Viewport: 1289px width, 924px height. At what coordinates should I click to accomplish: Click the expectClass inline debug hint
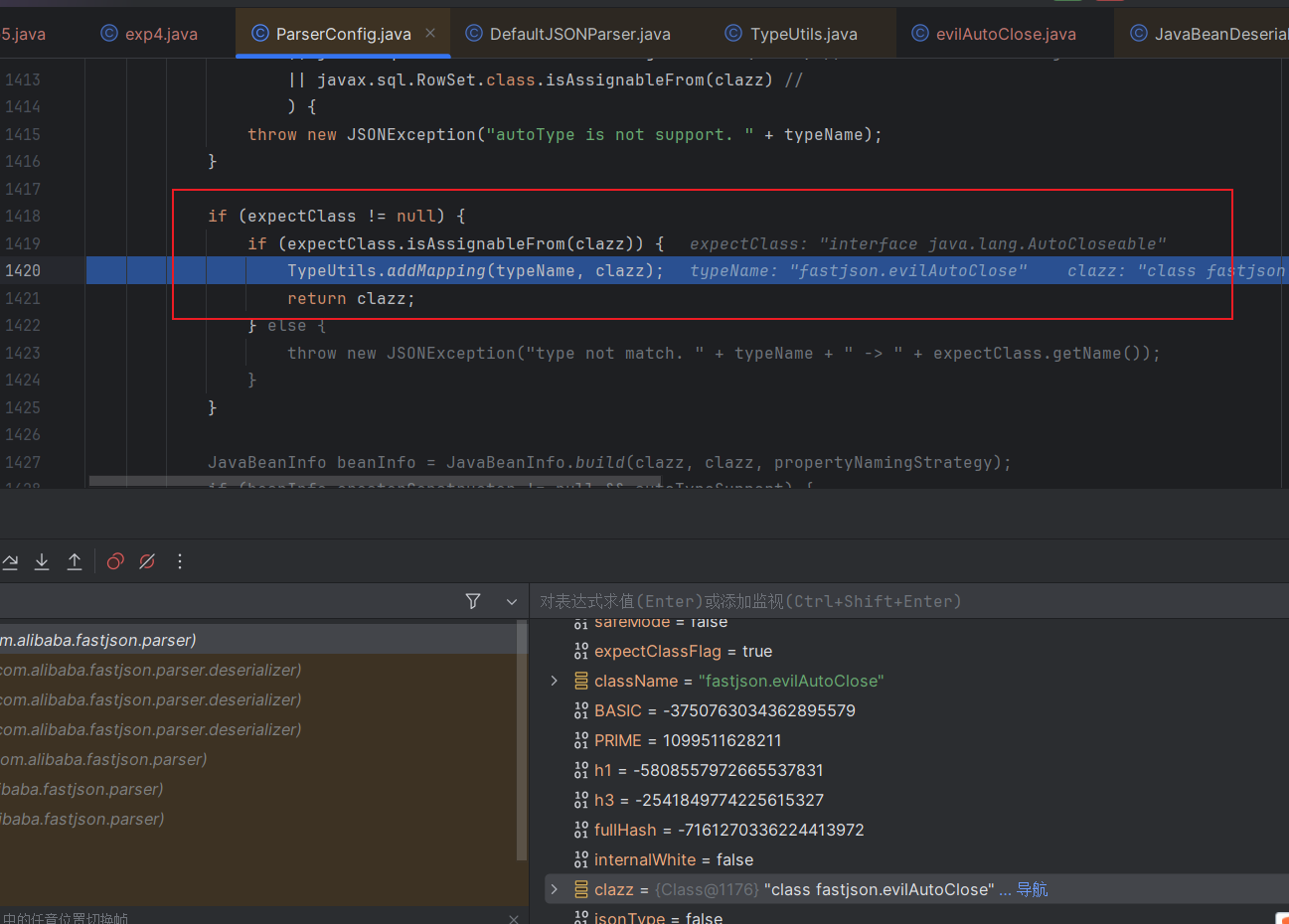pos(928,243)
